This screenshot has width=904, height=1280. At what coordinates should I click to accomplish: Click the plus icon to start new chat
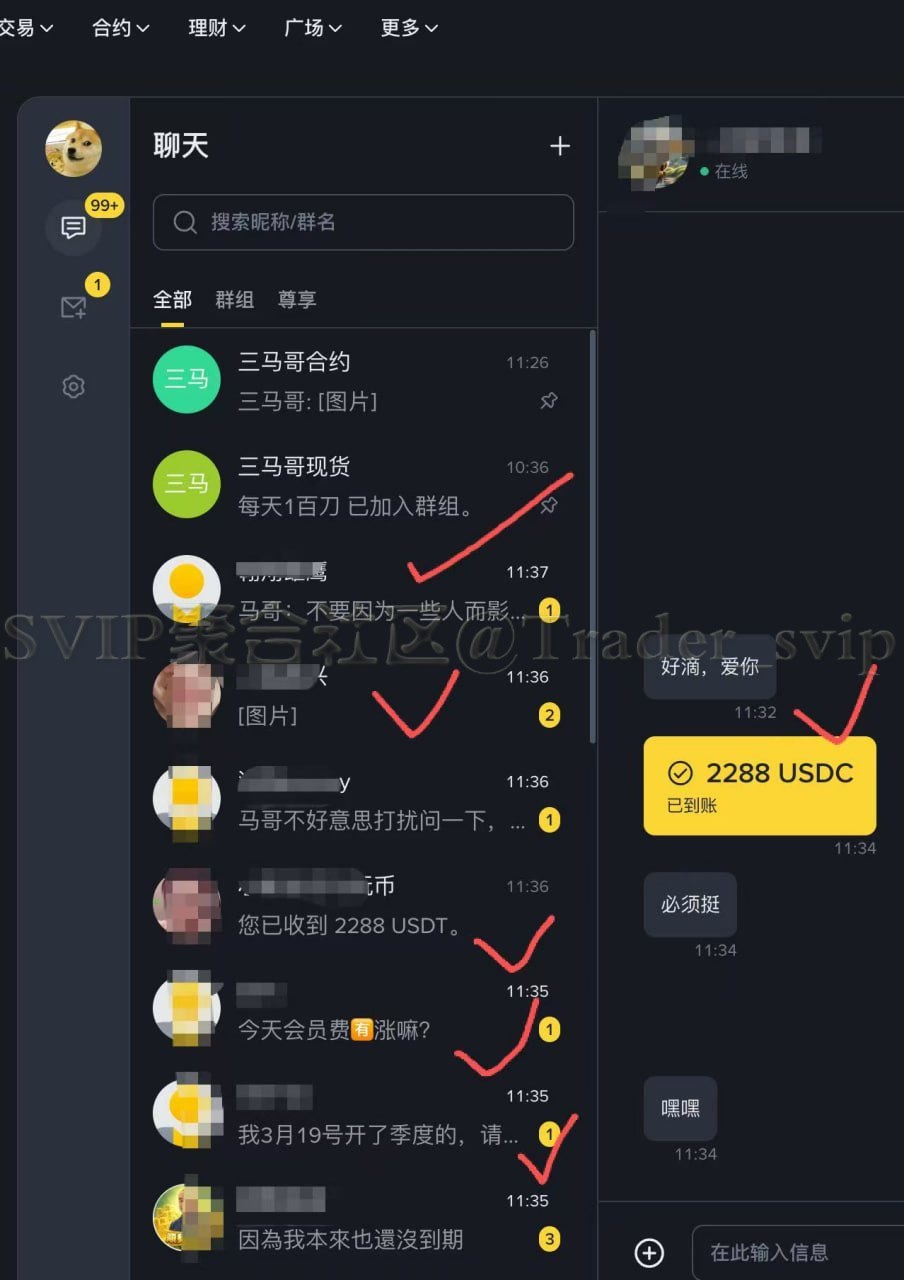click(560, 146)
